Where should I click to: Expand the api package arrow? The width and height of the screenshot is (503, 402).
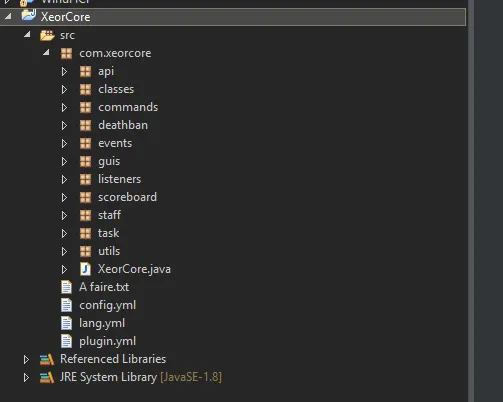click(x=64, y=71)
